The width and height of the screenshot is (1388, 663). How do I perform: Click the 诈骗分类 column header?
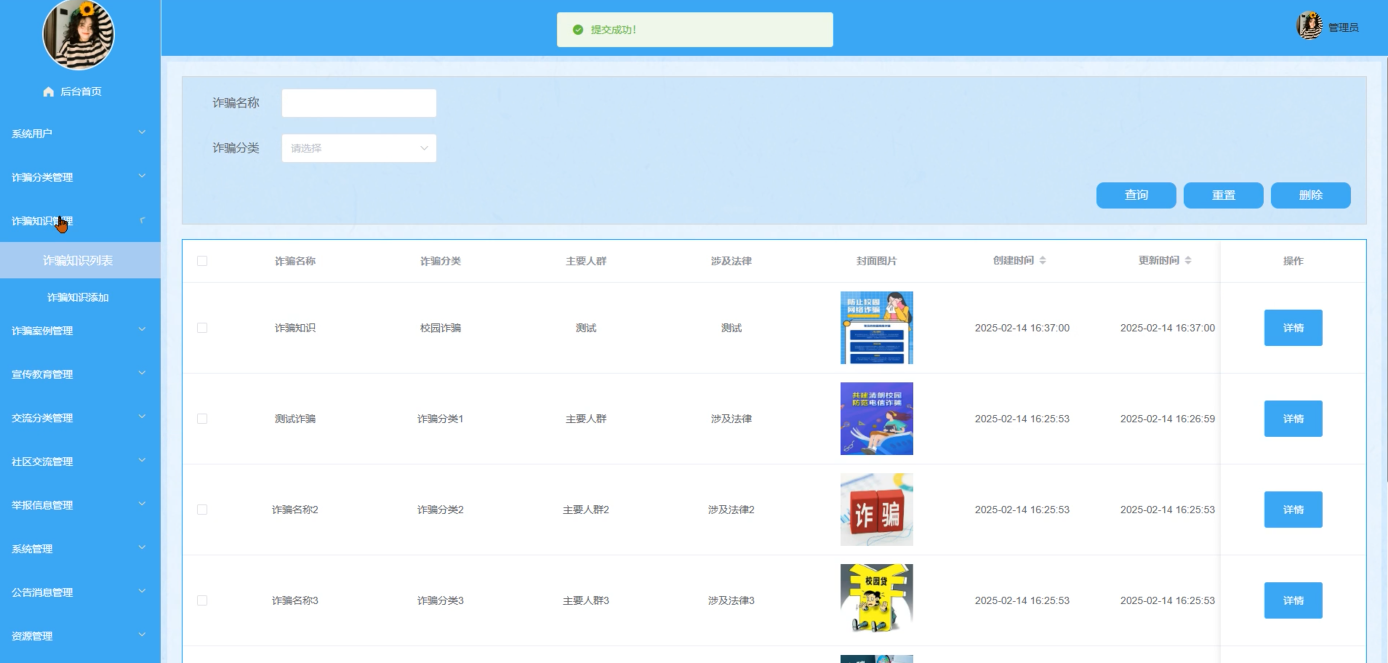[x=440, y=261]
